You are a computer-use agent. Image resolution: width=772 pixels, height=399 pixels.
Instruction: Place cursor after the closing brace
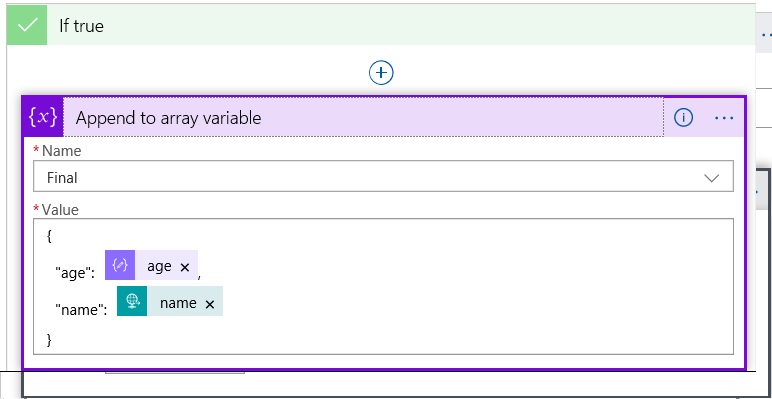coord(53,339)
